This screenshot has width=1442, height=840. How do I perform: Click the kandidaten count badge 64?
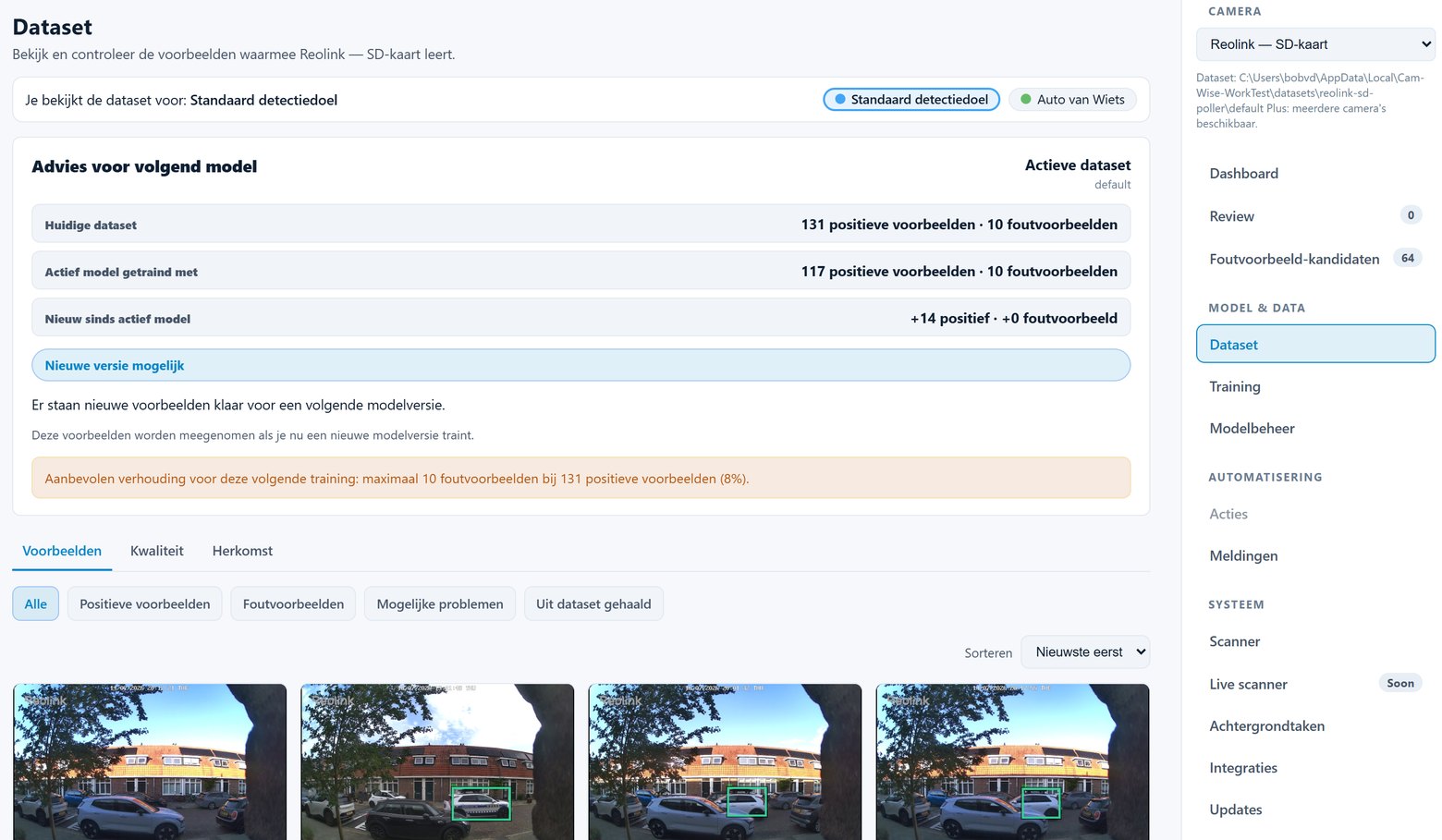[x=1407, y=258]
